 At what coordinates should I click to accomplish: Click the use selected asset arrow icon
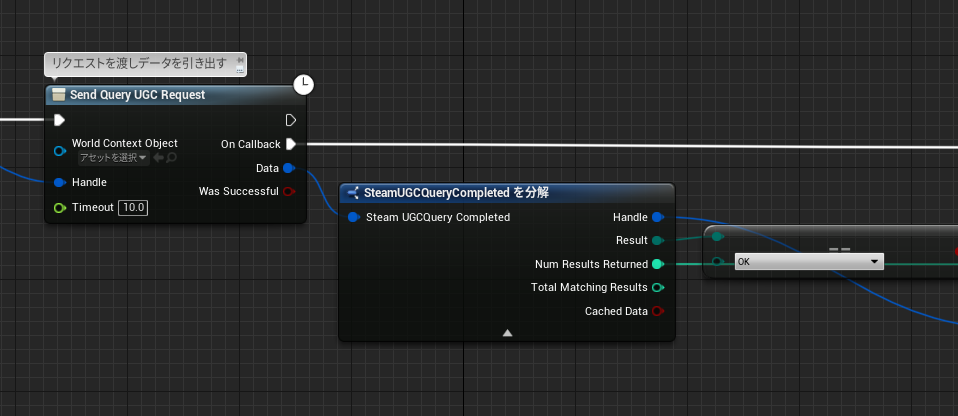(158, 158)
